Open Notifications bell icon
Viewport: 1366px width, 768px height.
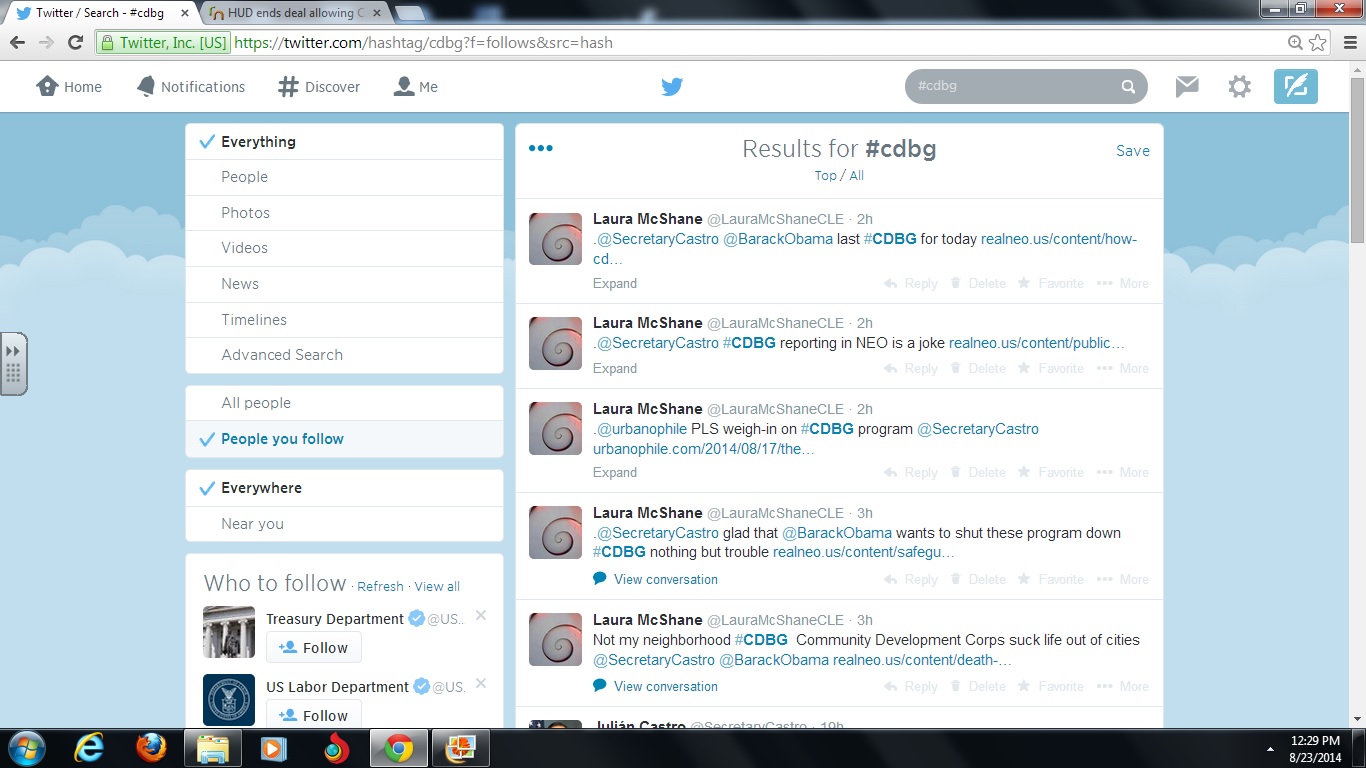[x=146, y=86]
